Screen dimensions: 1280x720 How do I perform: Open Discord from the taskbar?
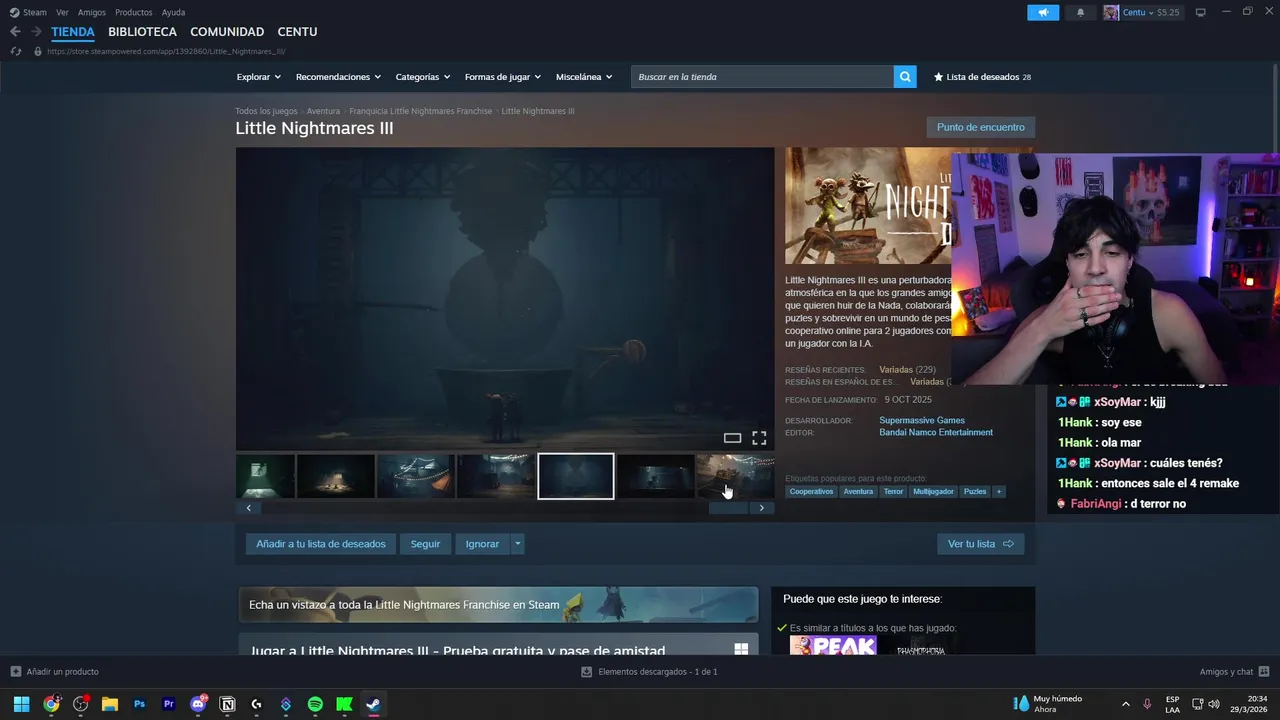[198, 704]
